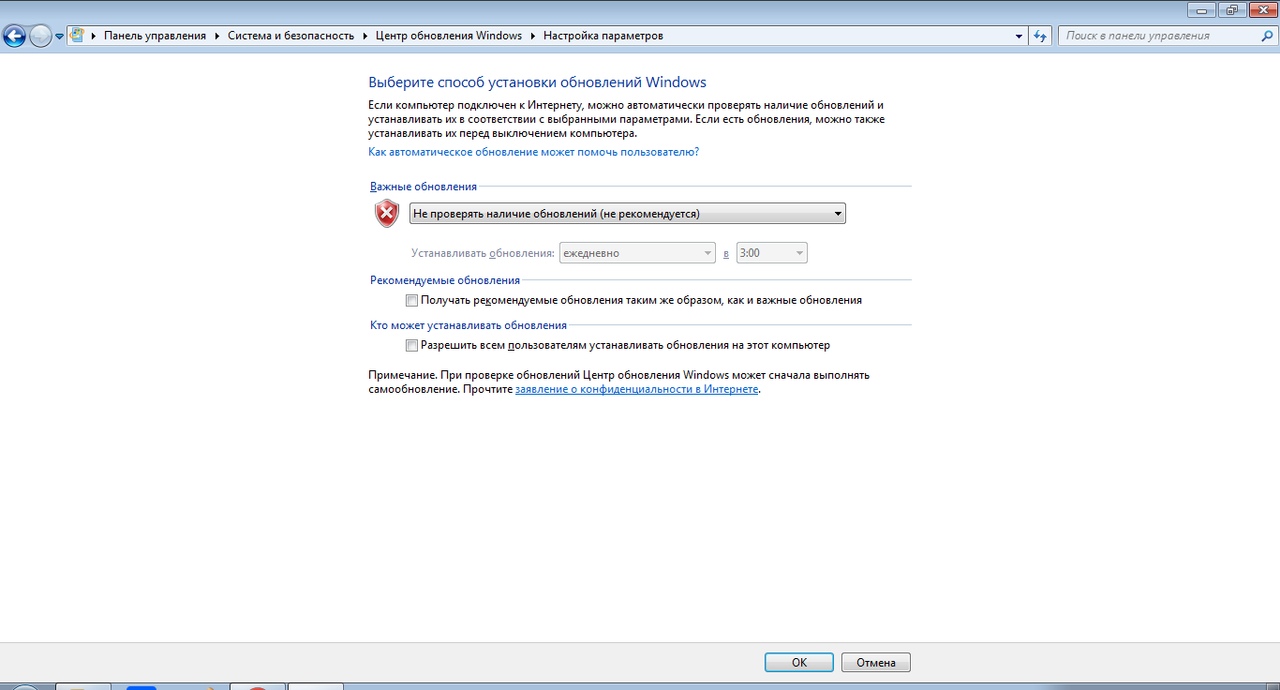Image resolution: width=1280 pixels, height=690 pixels.
Task: Open link Как автоматическое обновление может помочь пользователю
Action: point(534,152)
